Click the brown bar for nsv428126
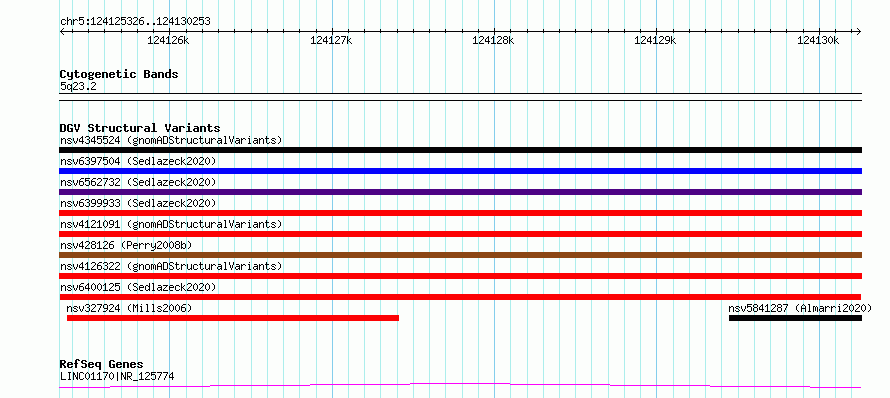 pos(460,255)
